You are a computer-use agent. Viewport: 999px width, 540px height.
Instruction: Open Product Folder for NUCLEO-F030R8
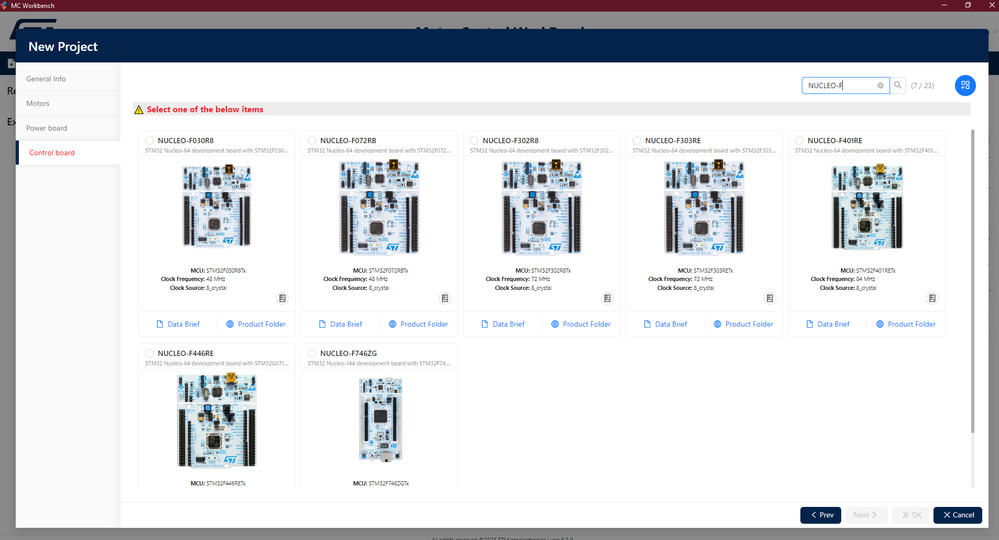click(x=256, y=324)
